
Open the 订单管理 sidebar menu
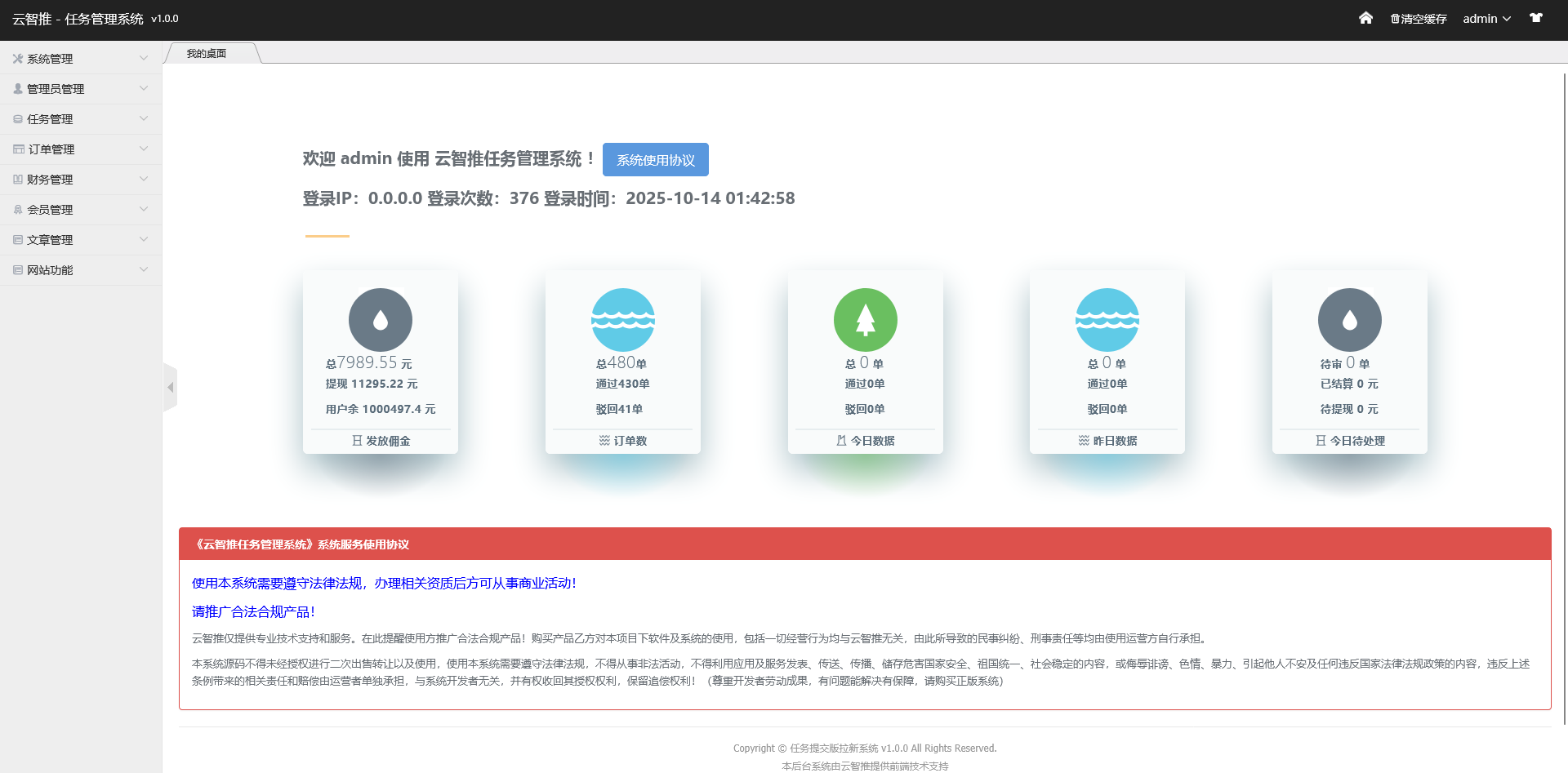tap(80, 149)
